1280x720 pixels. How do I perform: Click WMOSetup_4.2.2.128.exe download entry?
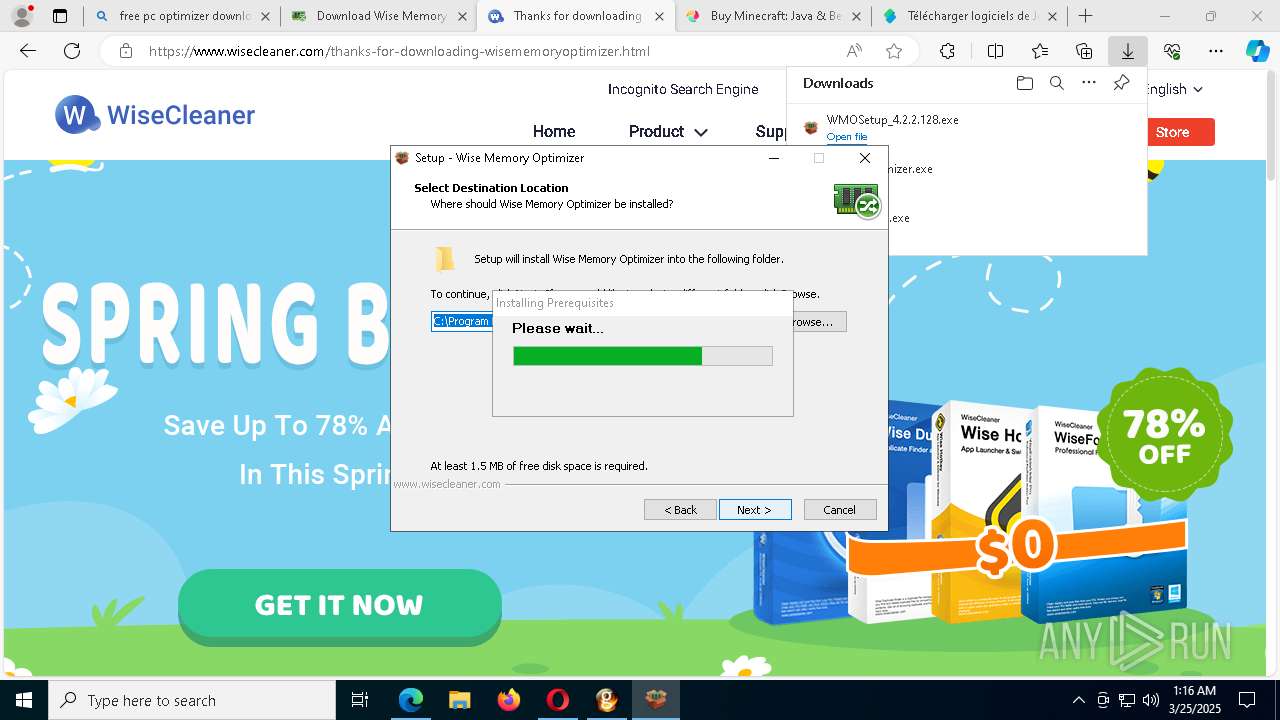tap(892, 119)
